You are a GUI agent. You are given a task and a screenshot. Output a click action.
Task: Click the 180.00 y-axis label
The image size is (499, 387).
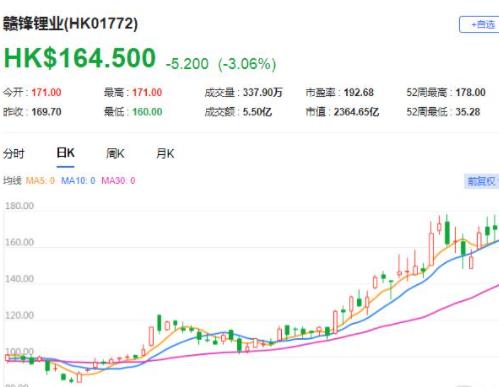(x=19, y=206)
